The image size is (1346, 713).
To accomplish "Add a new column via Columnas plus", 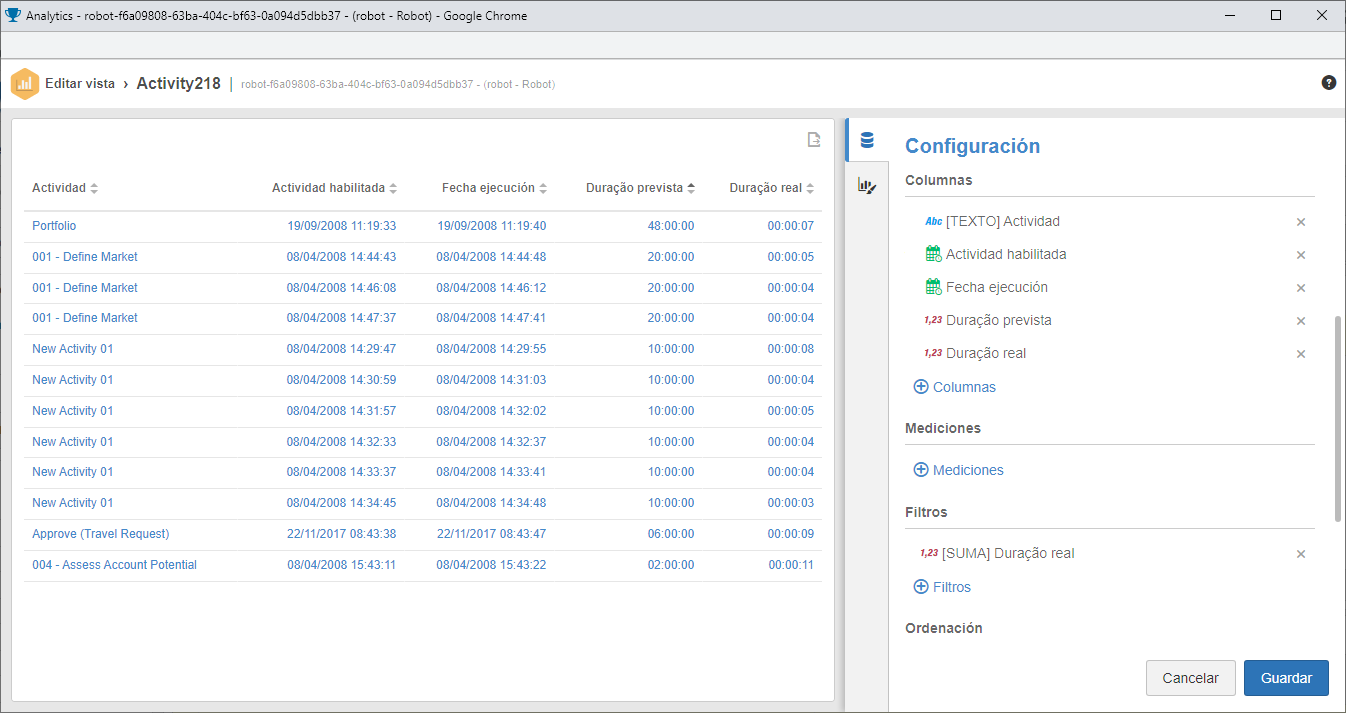I will click(x=955, y=387).
